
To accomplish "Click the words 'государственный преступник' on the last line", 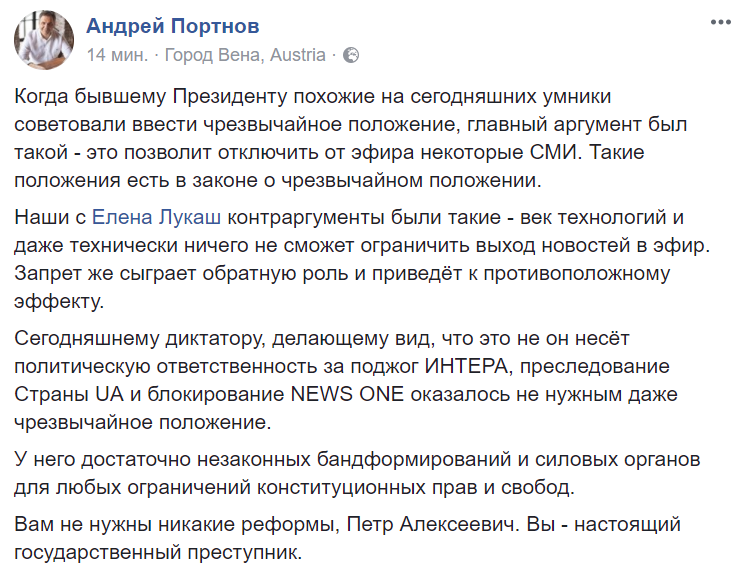I will pyautogui.click(x=157, y=551).
